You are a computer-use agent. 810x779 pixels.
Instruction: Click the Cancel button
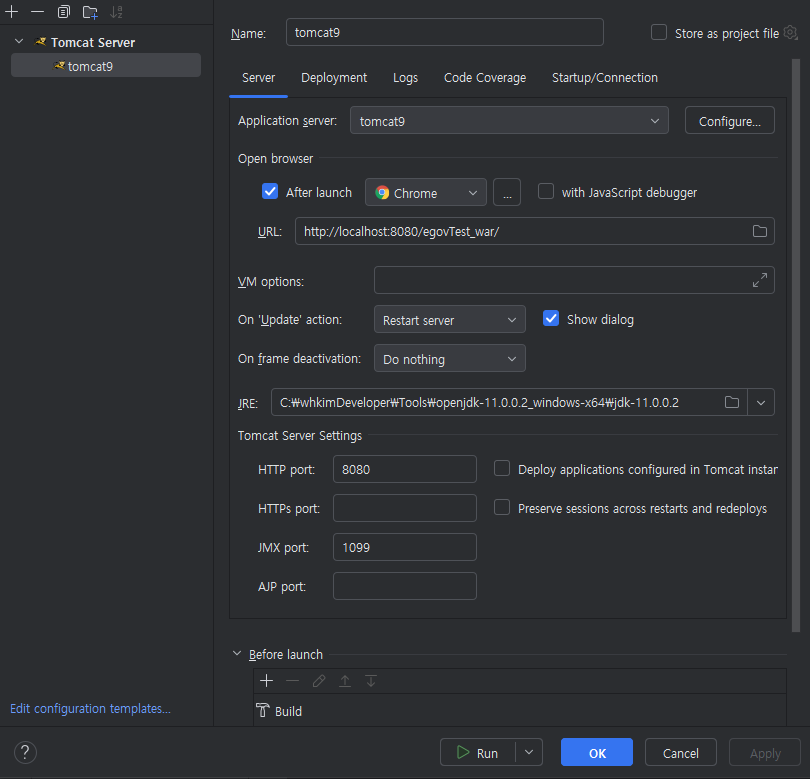click(680, 752)
